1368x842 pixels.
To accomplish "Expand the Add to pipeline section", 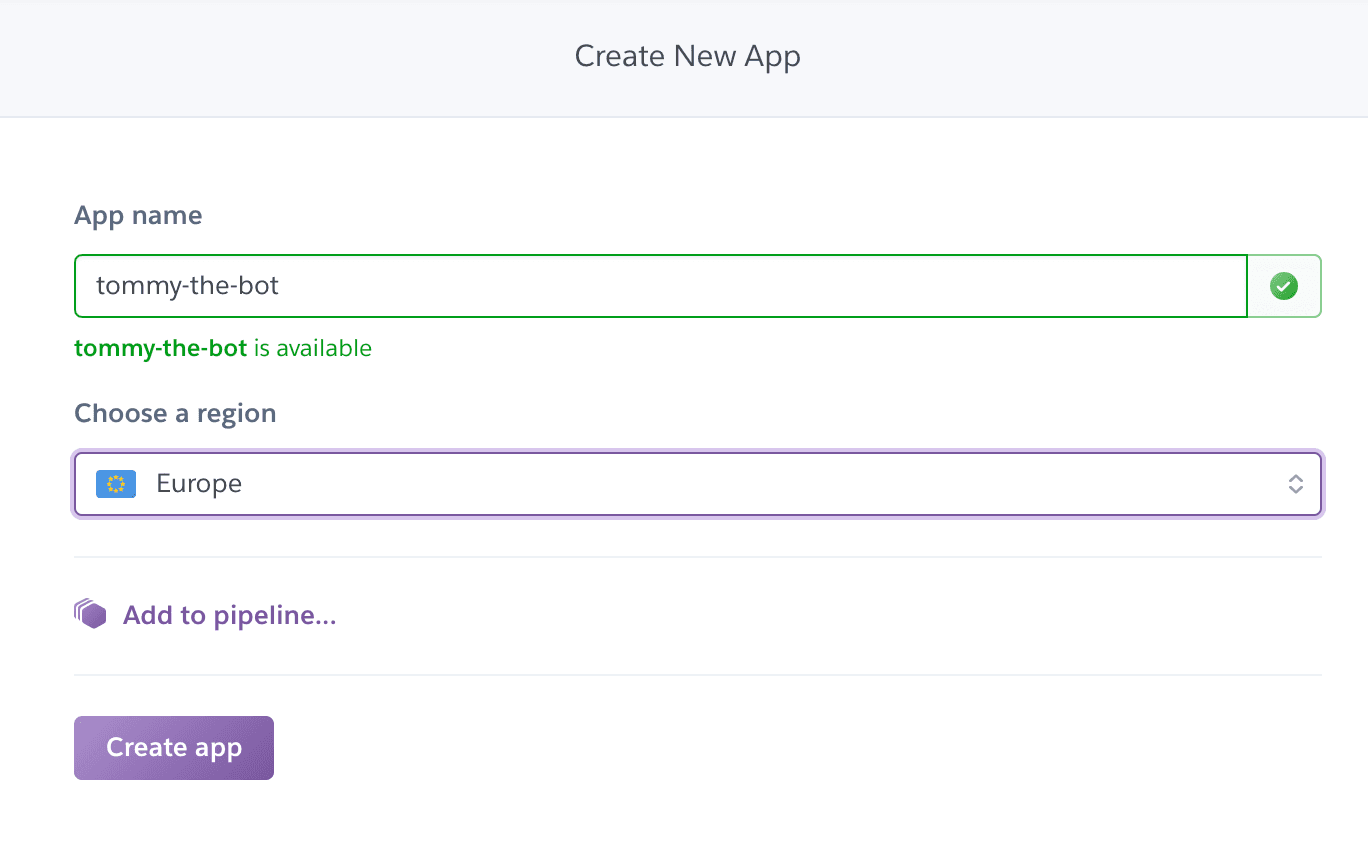I will [229, 614].
